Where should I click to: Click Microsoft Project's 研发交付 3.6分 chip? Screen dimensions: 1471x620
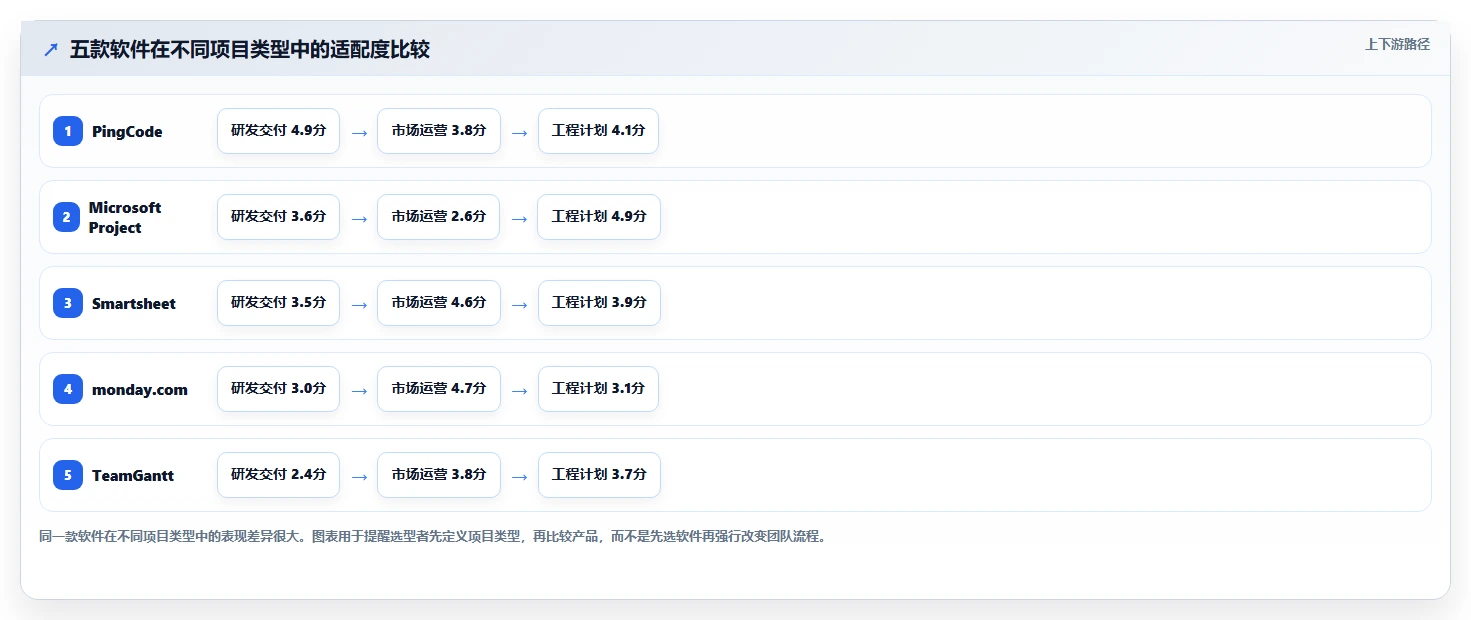pos(278,217)
